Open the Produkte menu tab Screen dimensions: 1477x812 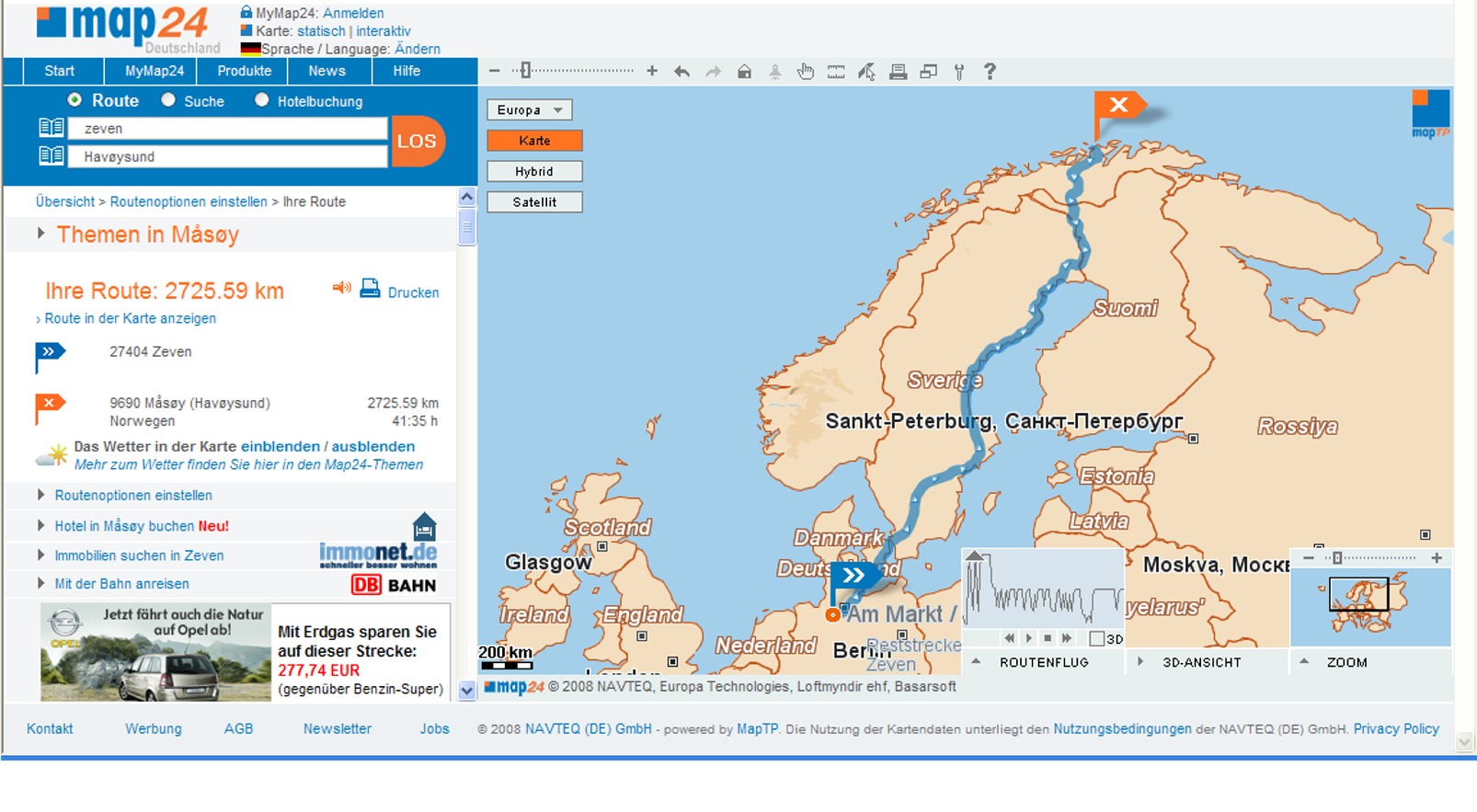coord(244,71)
